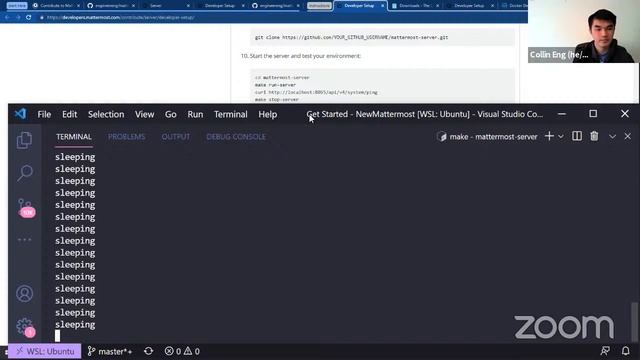Go forward in the browser

pos(18,18)
